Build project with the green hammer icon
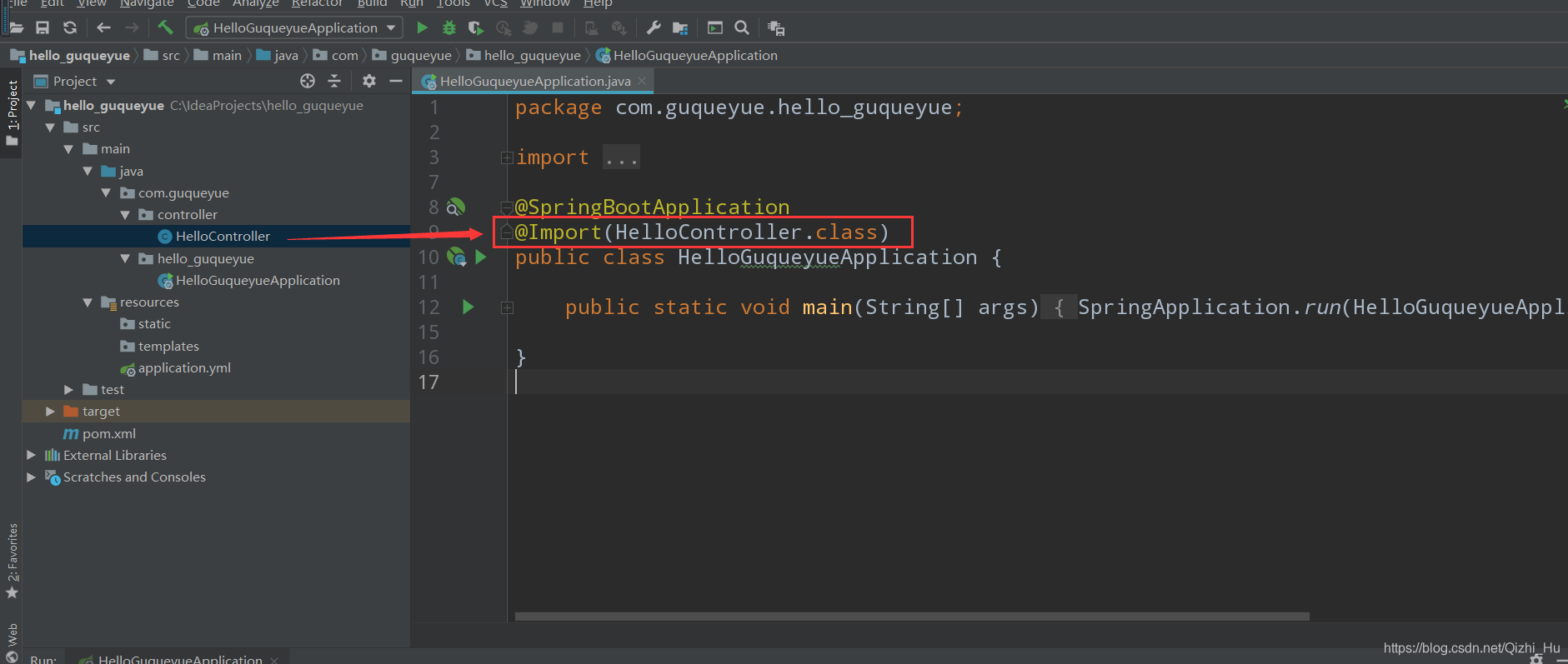The width and height of the screenshot is (1568, 664). click(x=165, y=27)
